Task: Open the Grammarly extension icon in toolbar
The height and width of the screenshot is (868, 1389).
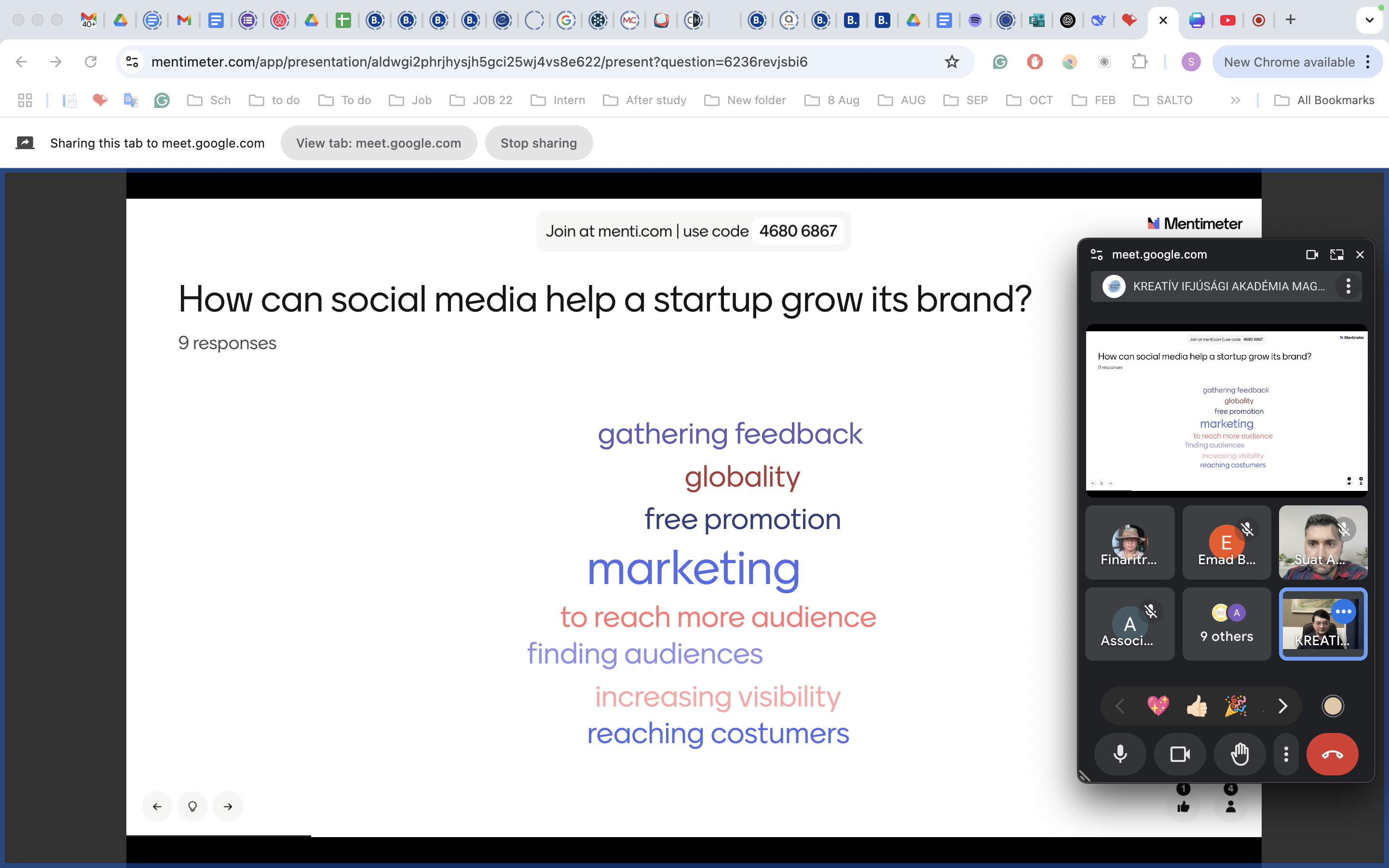Action: coord(1000,61)
